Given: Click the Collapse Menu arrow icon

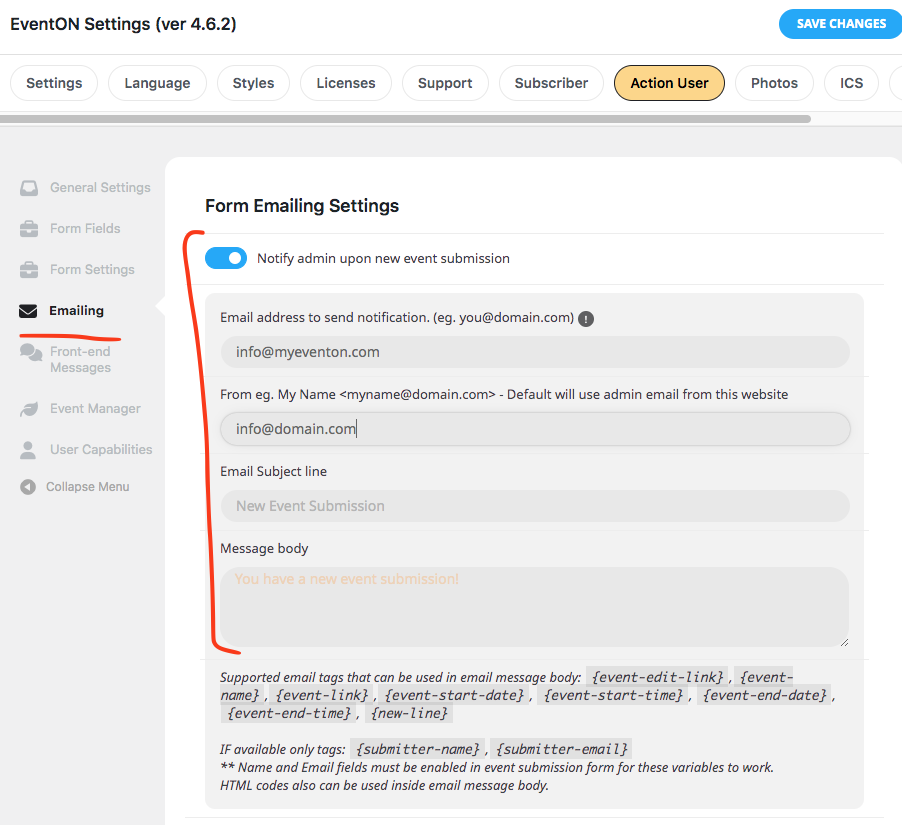Looking at the screenshot, I should (x=28, y=487).
